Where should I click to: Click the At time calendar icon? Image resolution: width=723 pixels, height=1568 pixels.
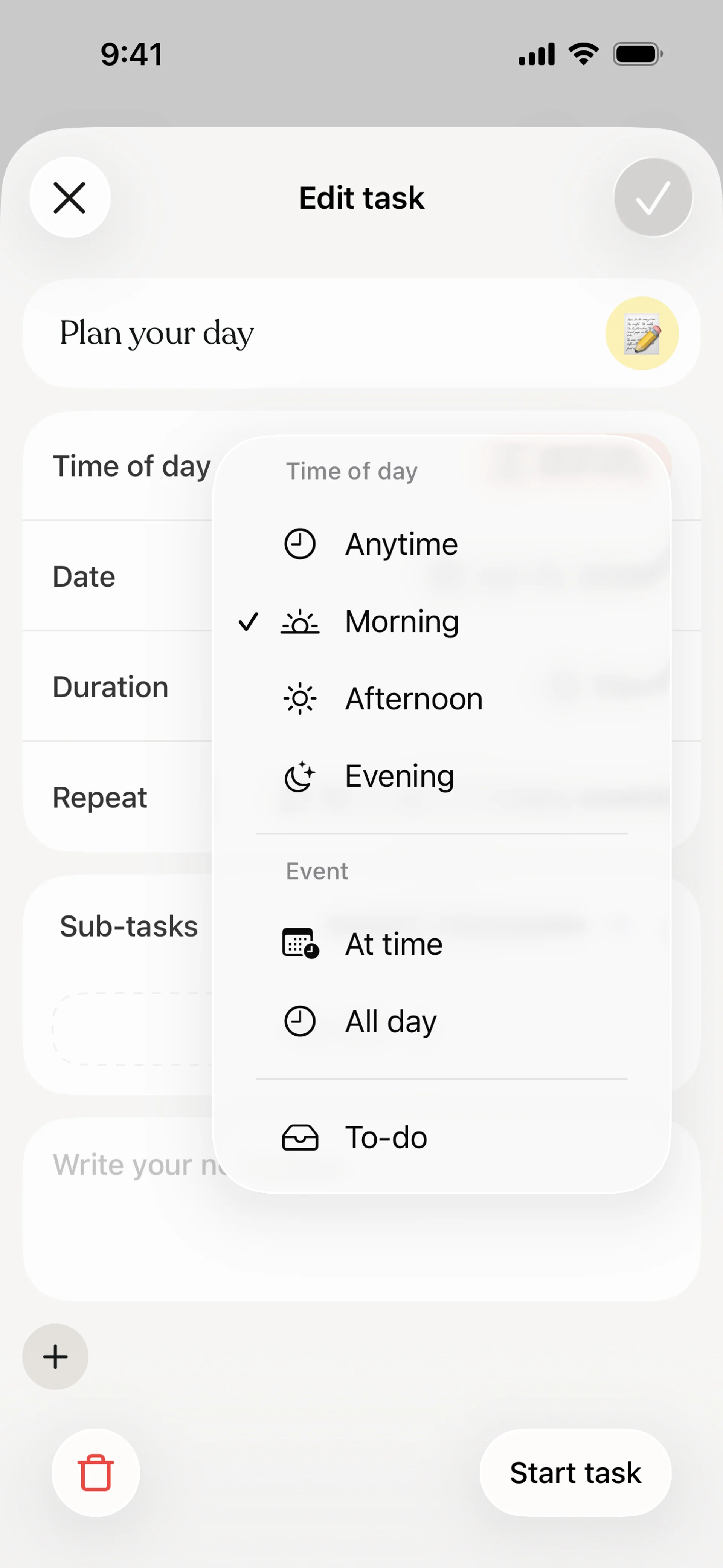click(x=300, y=943)
